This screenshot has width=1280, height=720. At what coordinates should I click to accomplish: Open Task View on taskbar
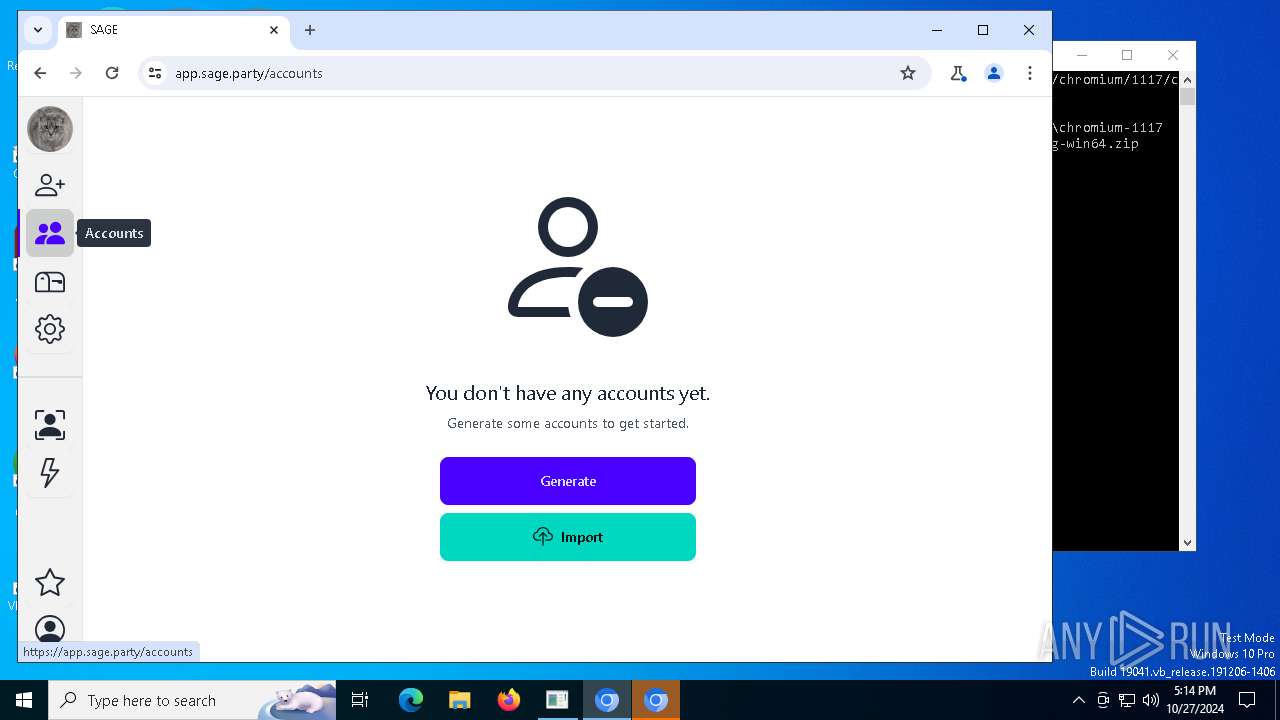point(360,700)
